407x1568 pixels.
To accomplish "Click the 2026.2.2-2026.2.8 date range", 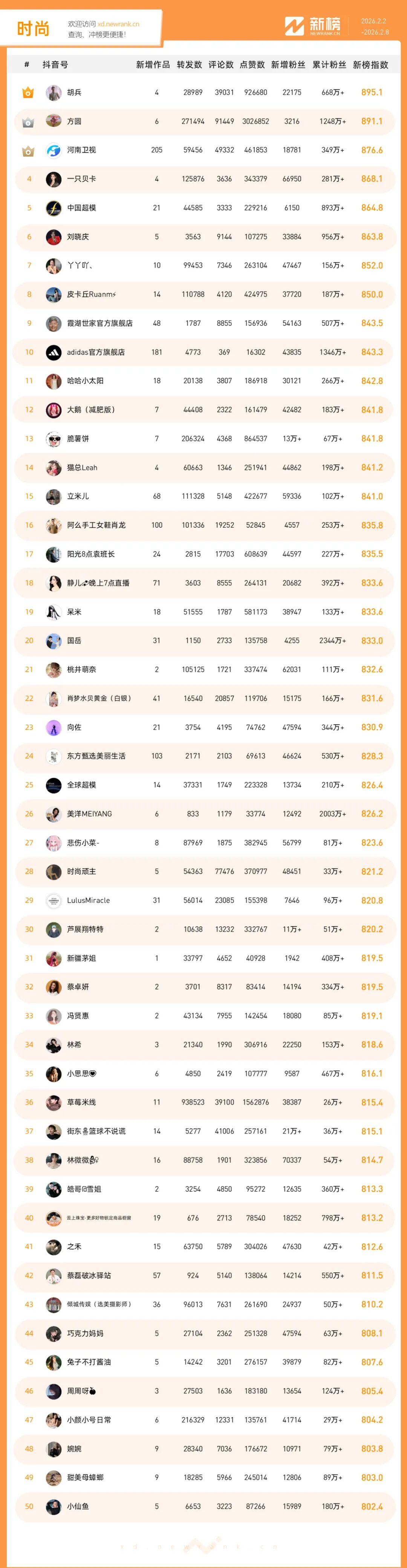I will (x=374, y=26).
